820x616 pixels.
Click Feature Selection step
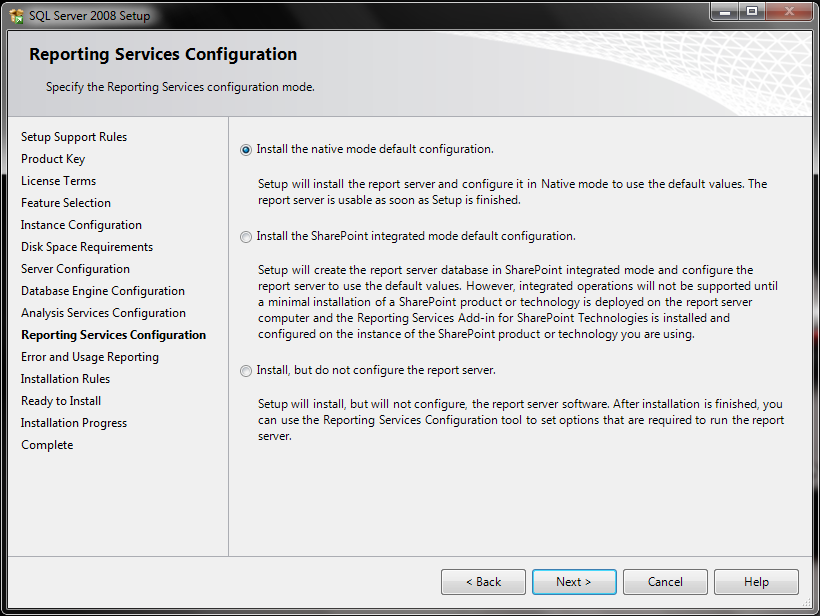point(66,203)
